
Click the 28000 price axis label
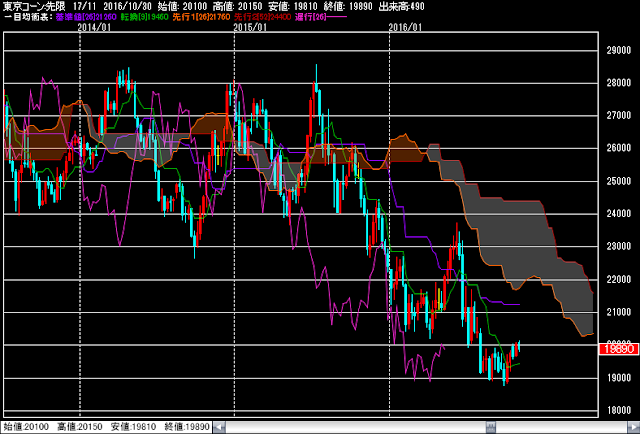(619, 82)
